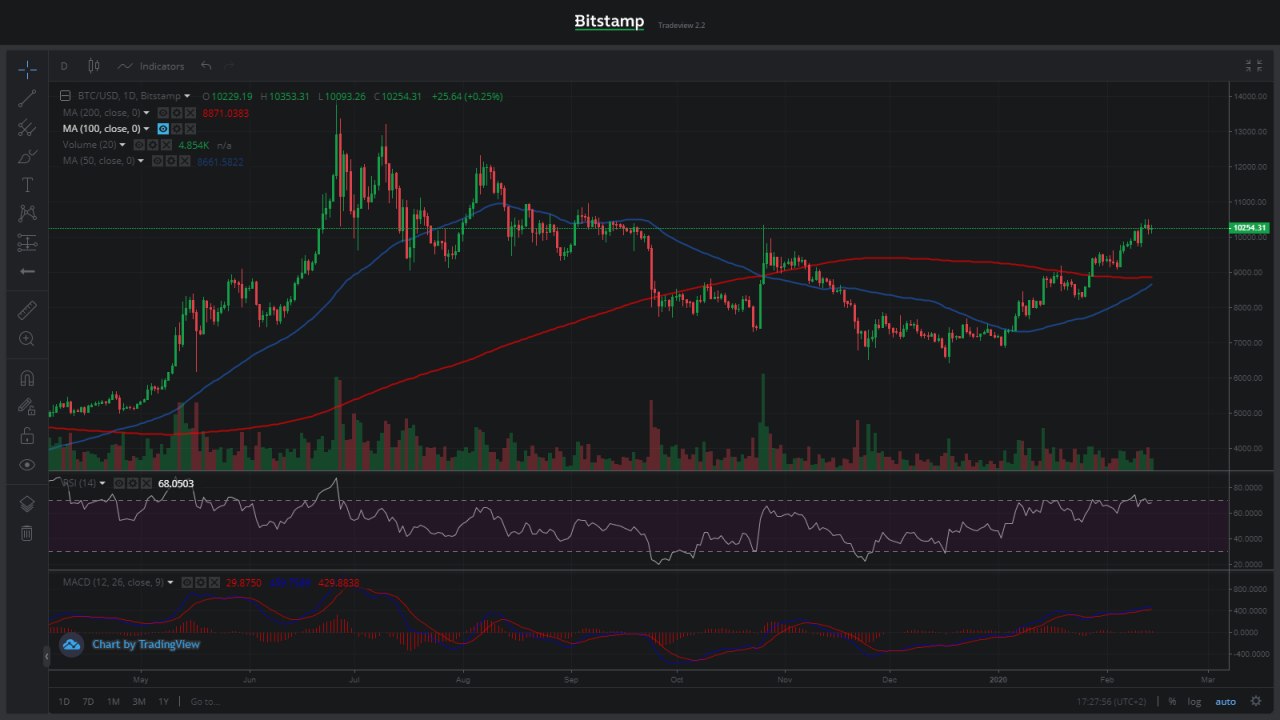
Task: Expand the MA (100, close, 0) dropdown
Action: coord(146,129)
